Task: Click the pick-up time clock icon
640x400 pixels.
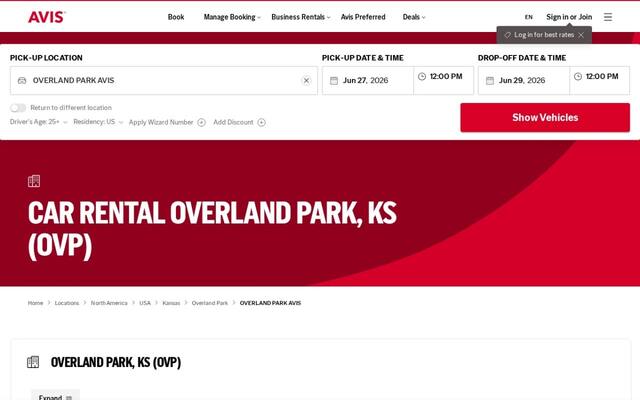Action: 422,76
